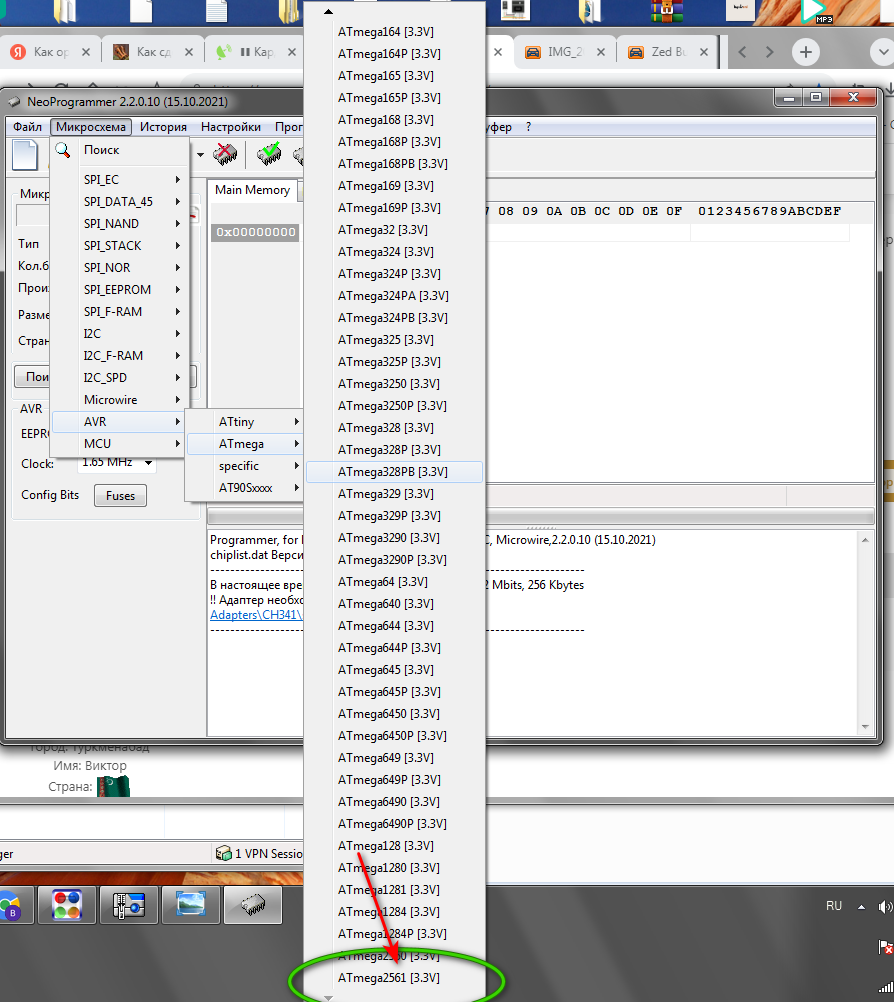Click the browser tab list chevron button
The height and width of the screenshot is (1002, 894).
(884, 52)
